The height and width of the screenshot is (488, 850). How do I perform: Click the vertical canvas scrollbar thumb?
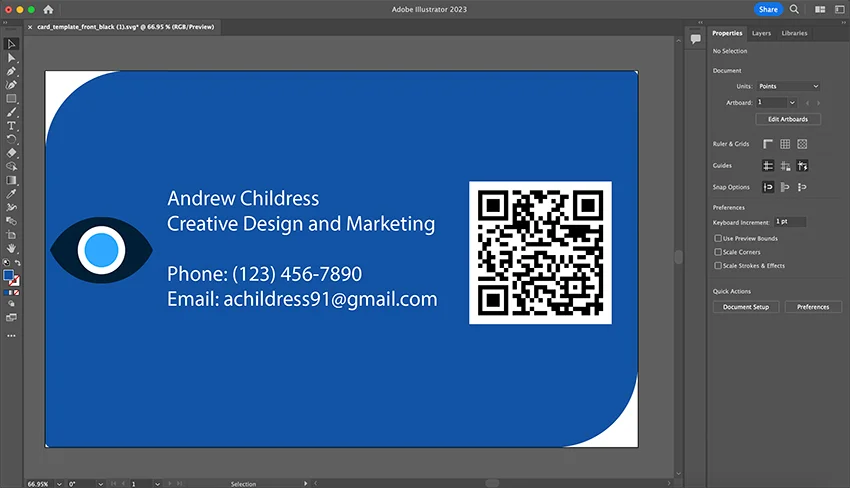pyautogui.click(x=678, y=256)
